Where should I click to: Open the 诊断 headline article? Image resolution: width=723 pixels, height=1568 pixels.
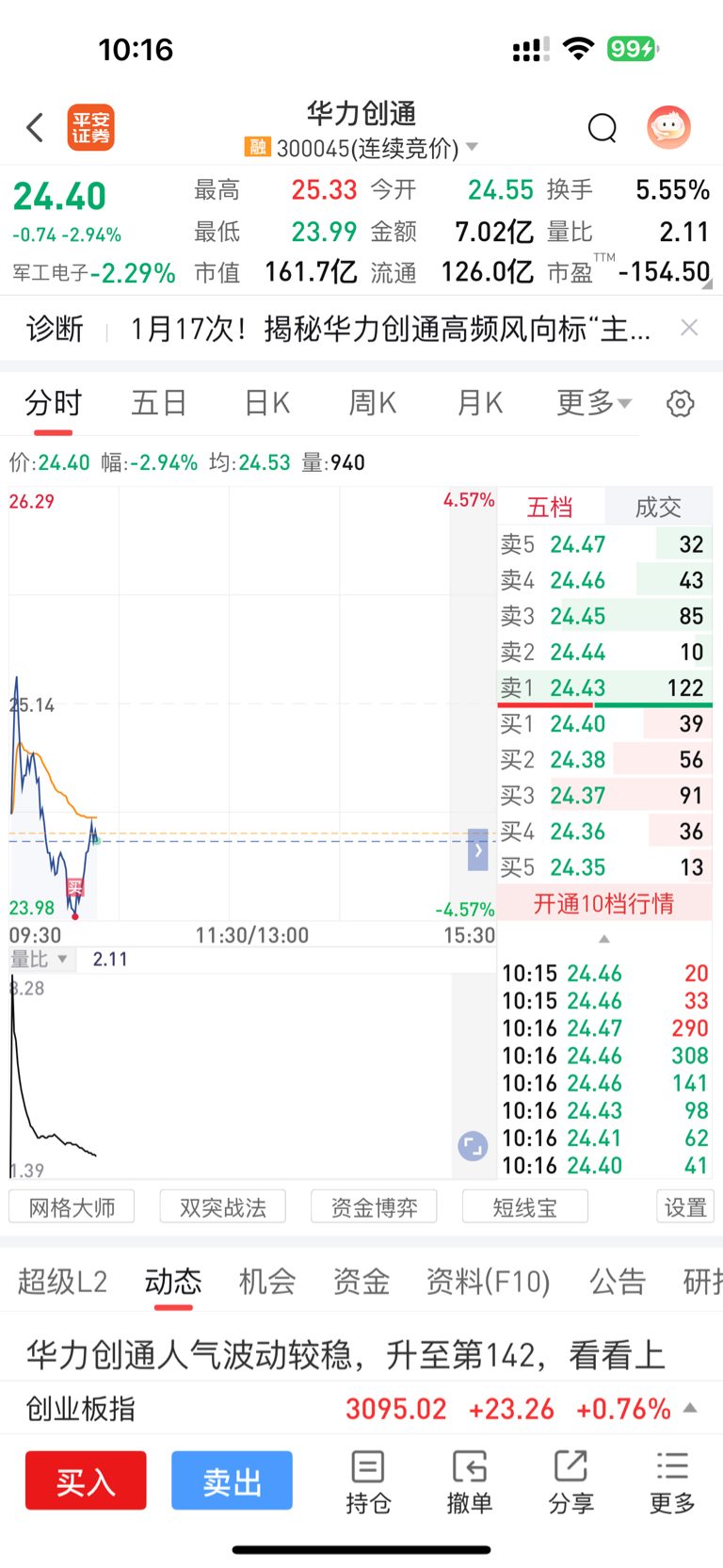(390, 328)
